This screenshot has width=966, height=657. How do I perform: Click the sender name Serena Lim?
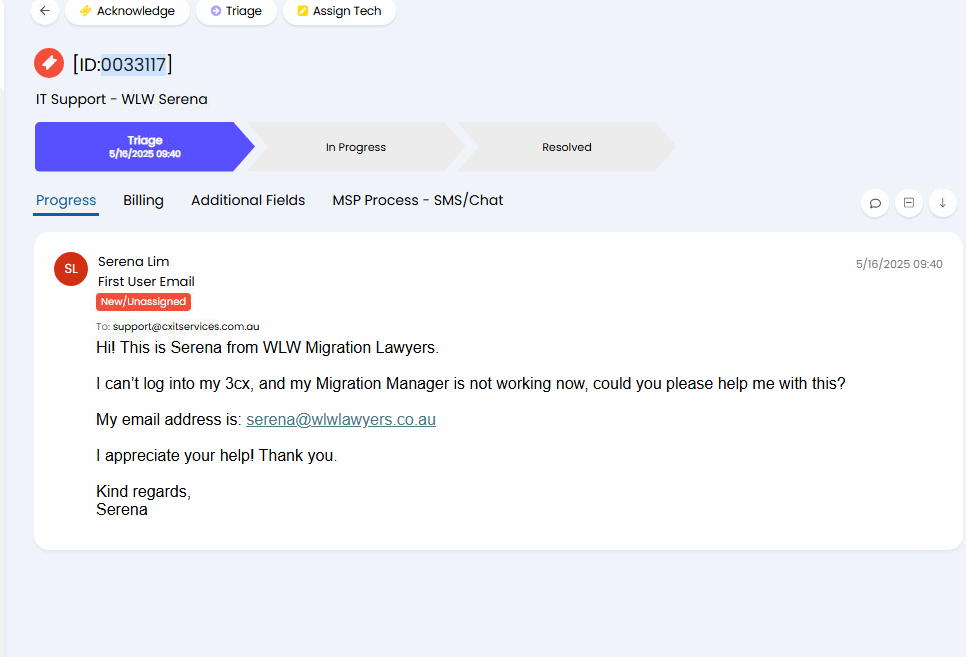click(x=134, y=261)
